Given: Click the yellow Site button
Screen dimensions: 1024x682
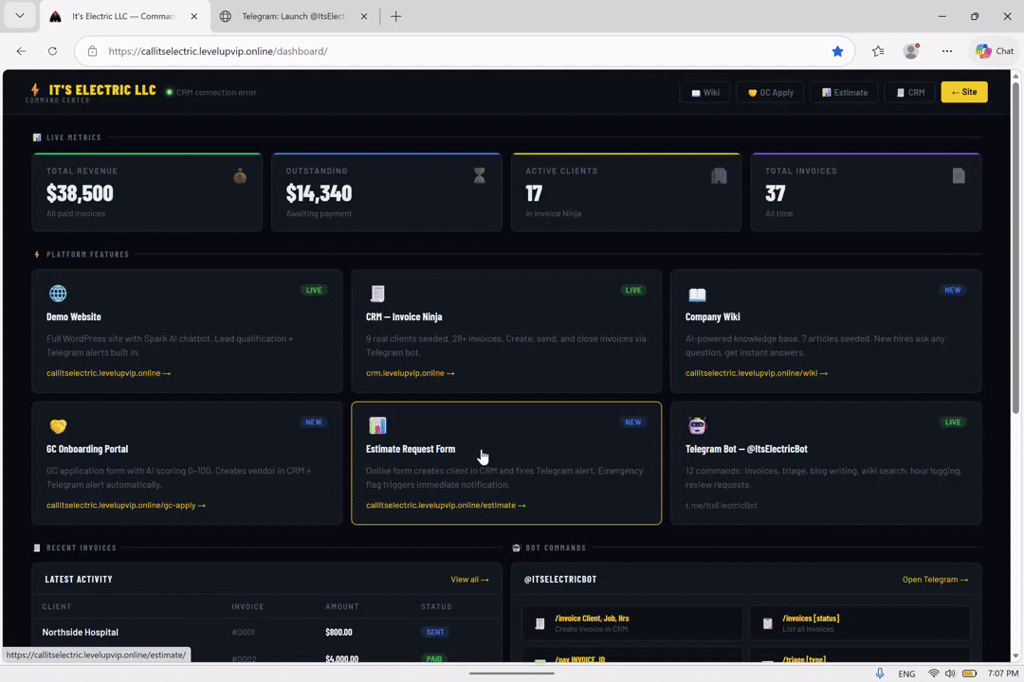Looking at the screenshot, I should click(964, 92).
